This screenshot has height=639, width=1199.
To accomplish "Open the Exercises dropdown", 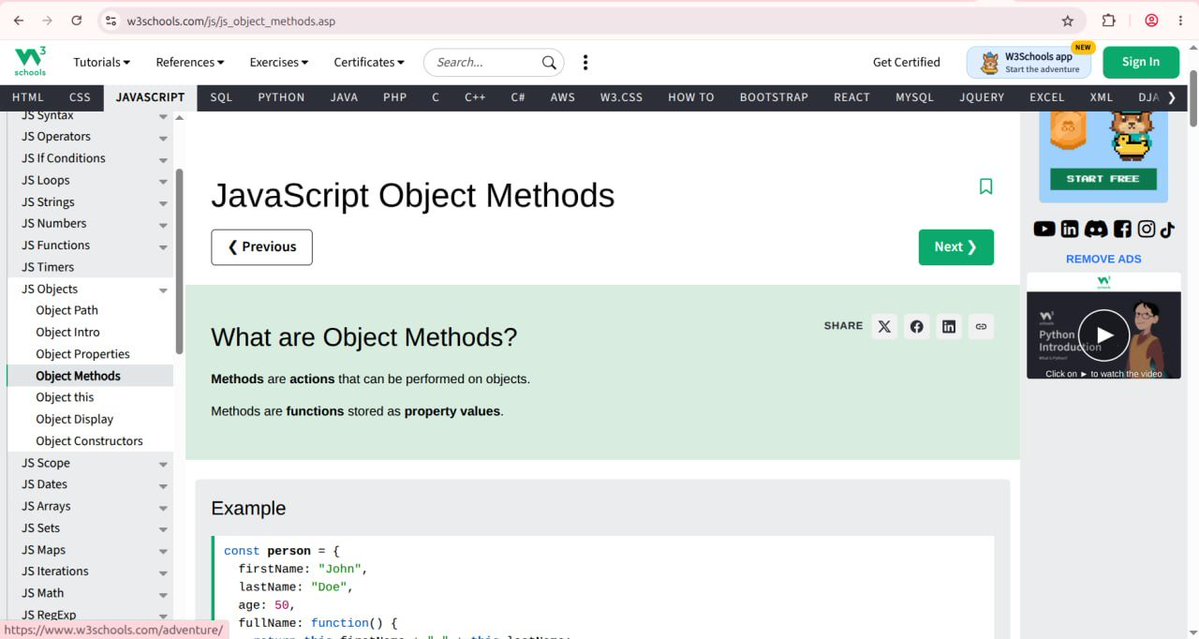I will coord(278,63).
